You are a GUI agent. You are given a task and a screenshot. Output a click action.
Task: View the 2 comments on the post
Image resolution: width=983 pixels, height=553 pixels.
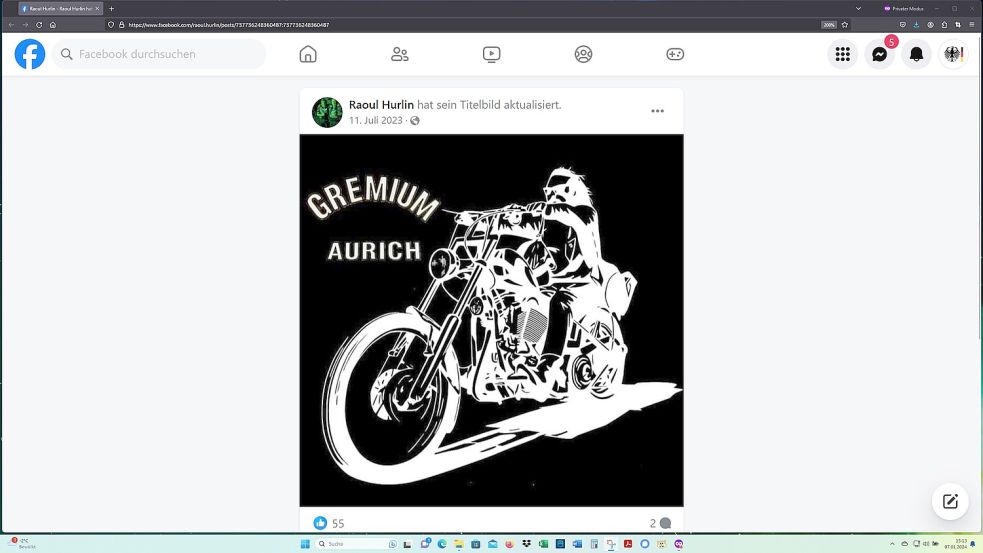point(660,523)
